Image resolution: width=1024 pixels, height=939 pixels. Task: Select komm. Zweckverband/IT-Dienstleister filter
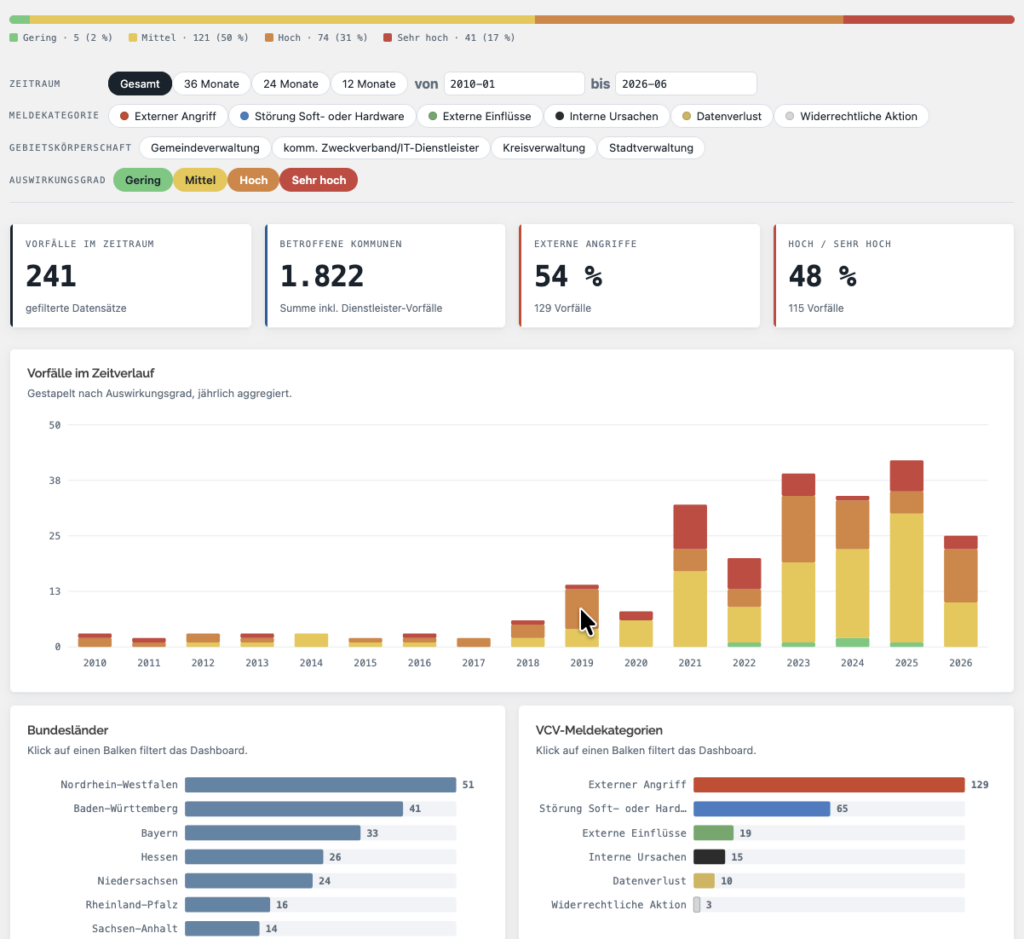[381, 148]
